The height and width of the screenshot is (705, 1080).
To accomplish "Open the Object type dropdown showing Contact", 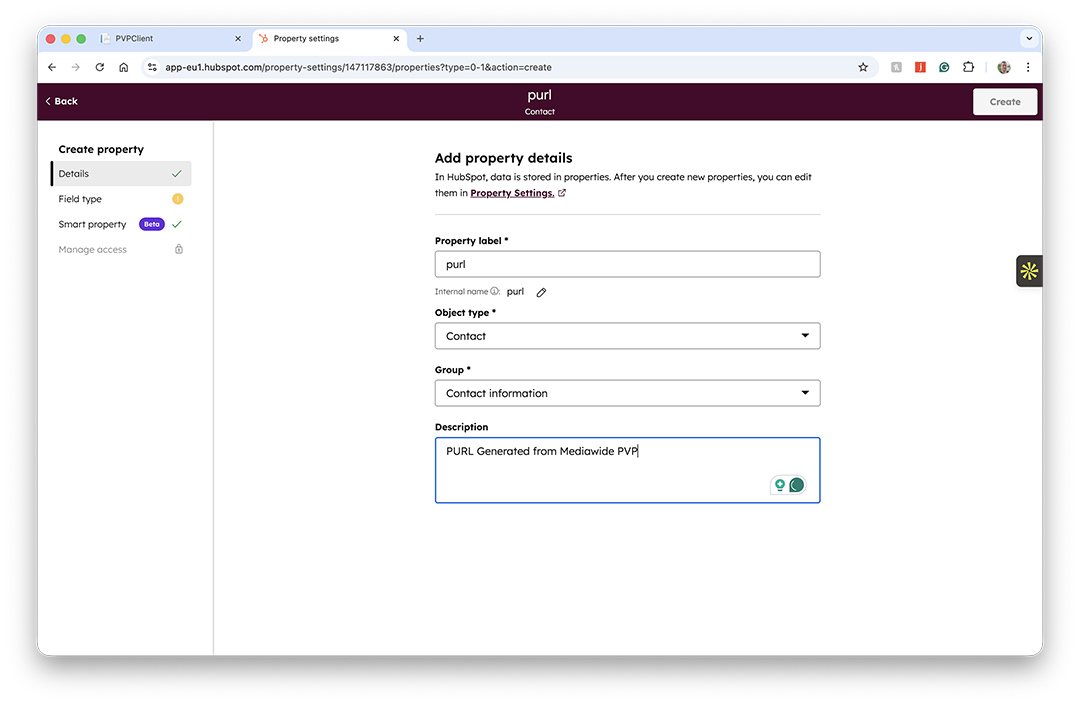I will pos(627,336).
